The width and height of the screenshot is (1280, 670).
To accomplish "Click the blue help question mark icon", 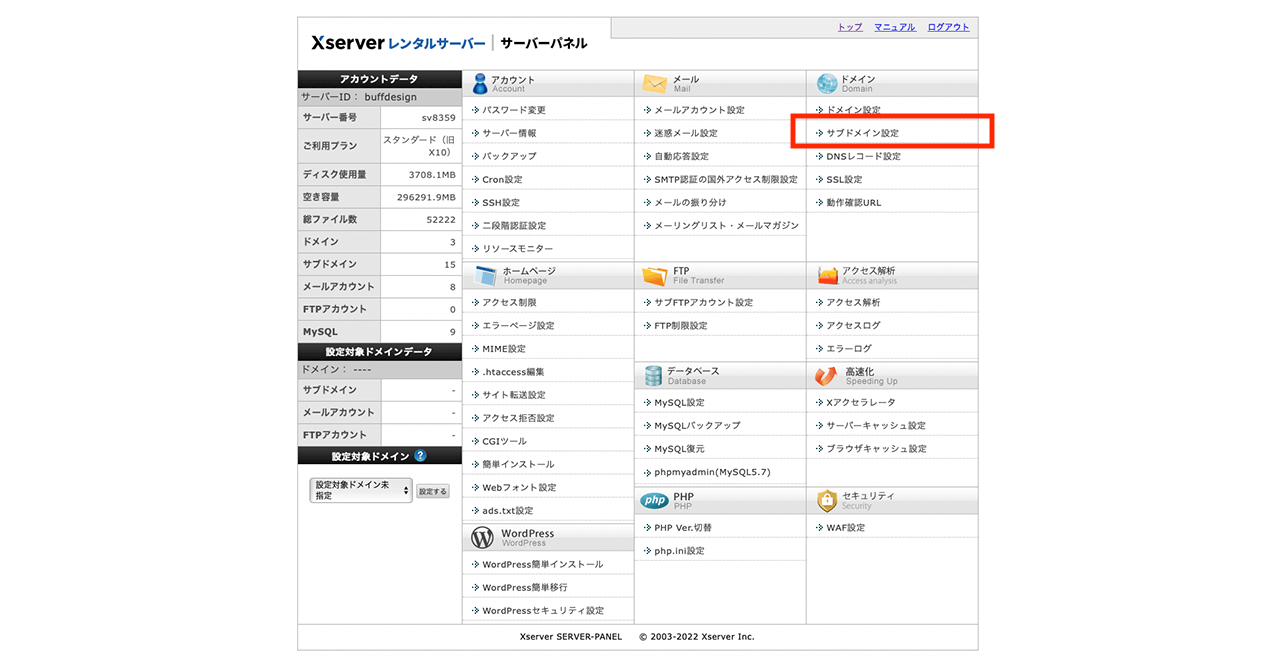I will (x=420, y=456).
